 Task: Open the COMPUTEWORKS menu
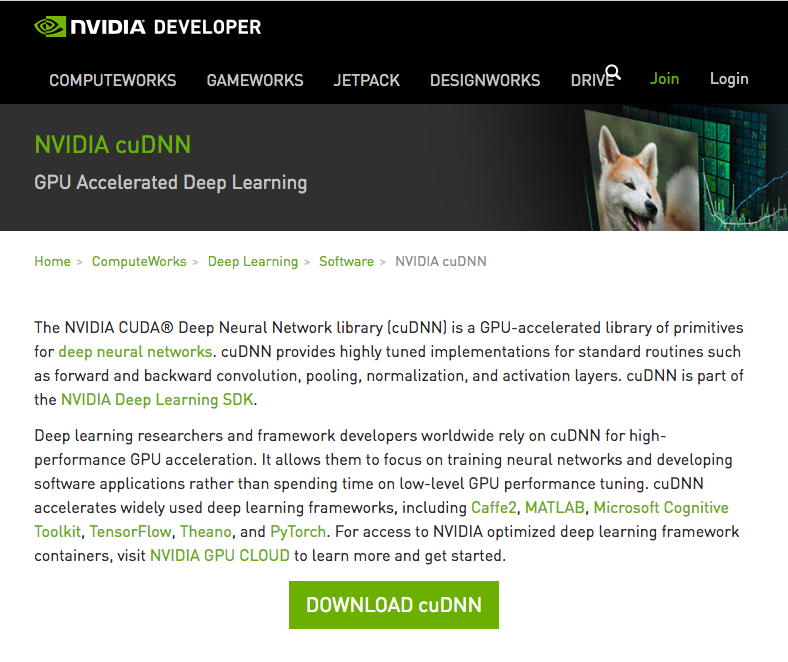click(x=113, y=80)
